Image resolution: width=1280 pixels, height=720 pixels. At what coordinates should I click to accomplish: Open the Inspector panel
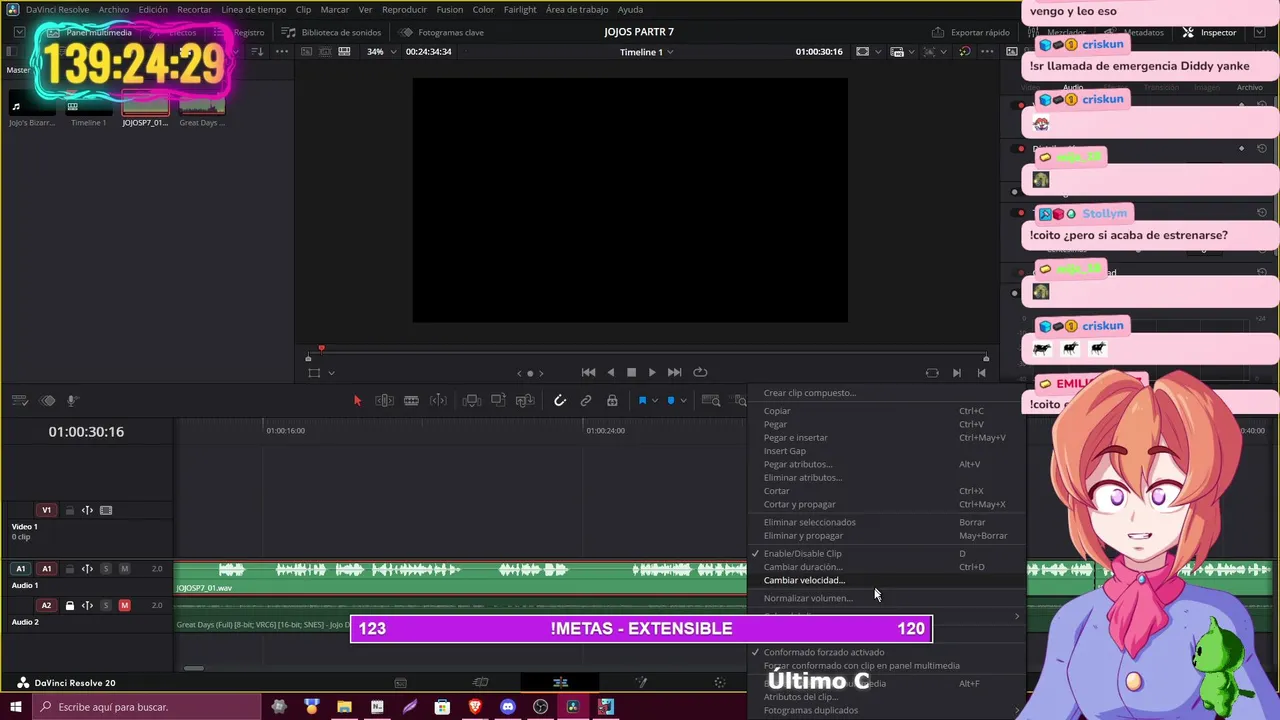click(x=1210, y=32)
